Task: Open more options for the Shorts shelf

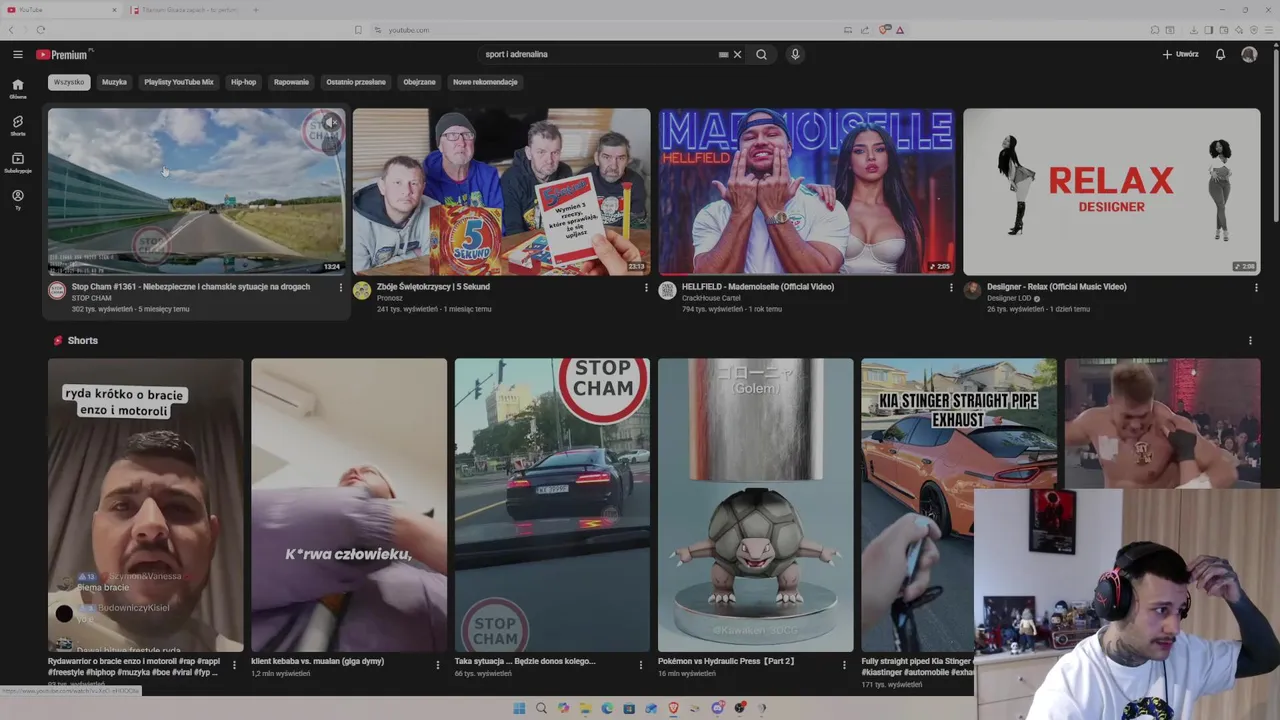Action: (x=1250, y=341)
